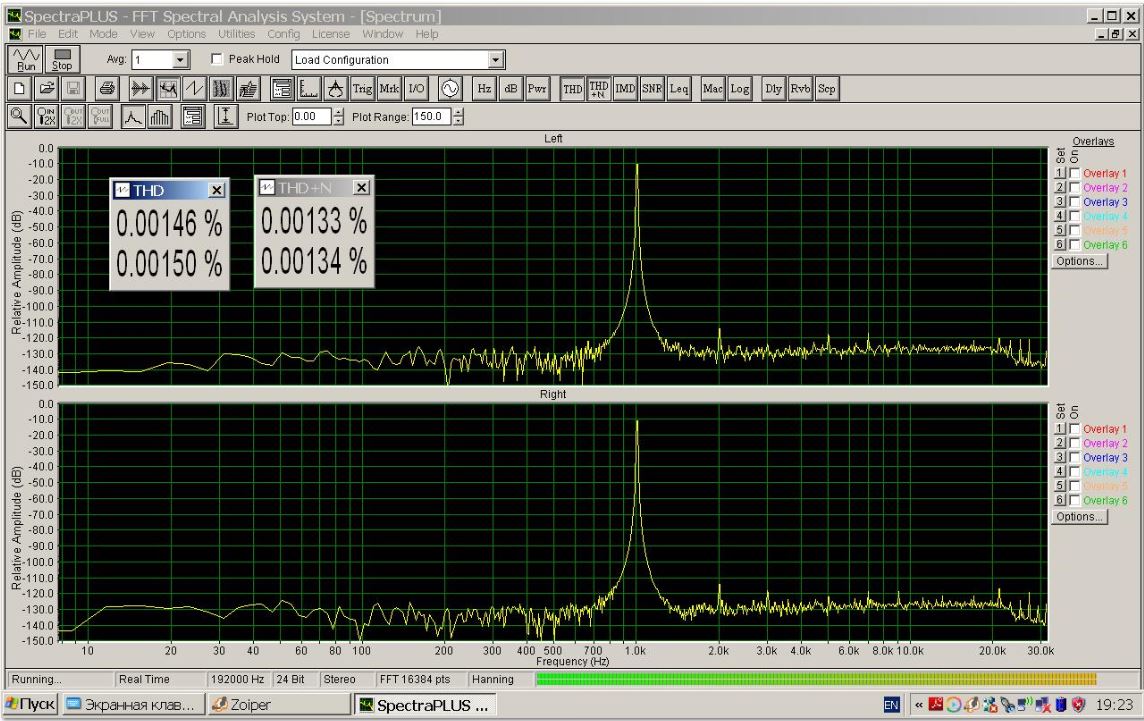Click the calibration compass icon
The image size is (1144, 721).
pyautogui.click(x=336, y=89)
